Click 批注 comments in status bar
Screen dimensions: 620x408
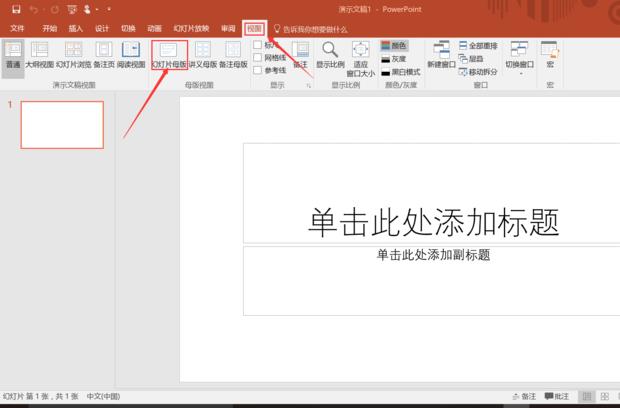pos(557,397)
